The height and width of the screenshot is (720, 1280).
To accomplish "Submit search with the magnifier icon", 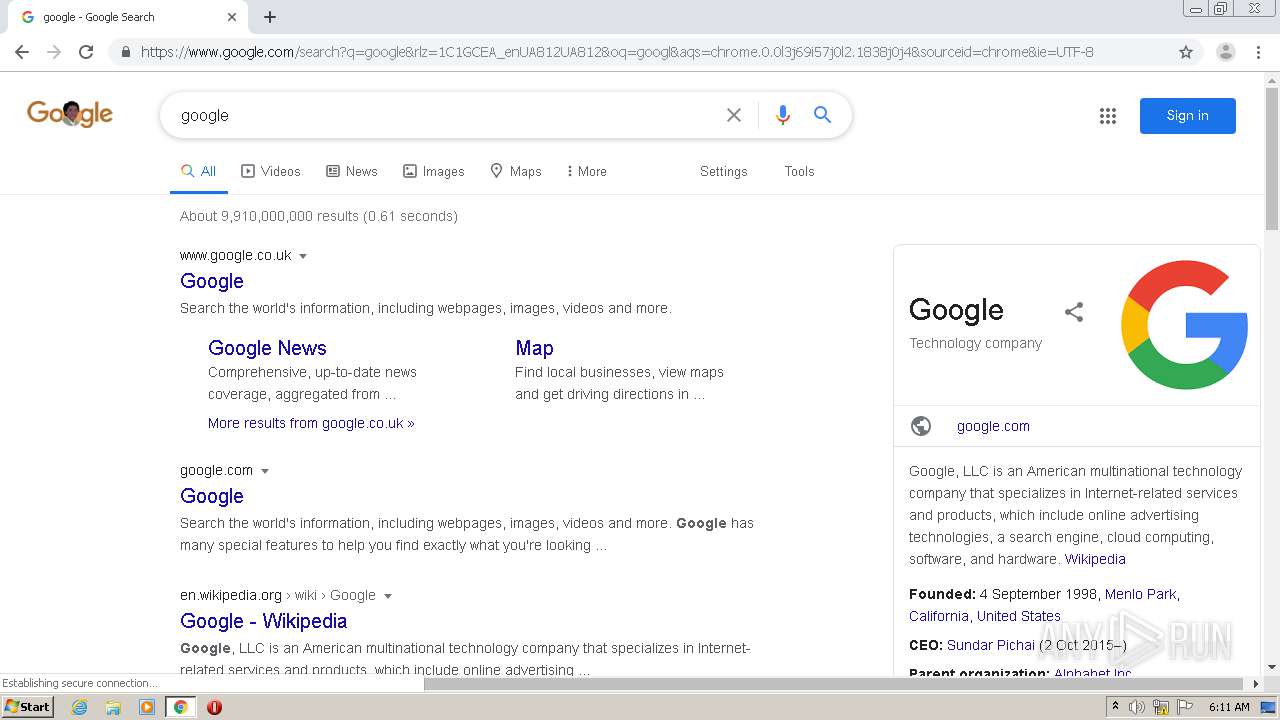I will click(x=822, y=115).
